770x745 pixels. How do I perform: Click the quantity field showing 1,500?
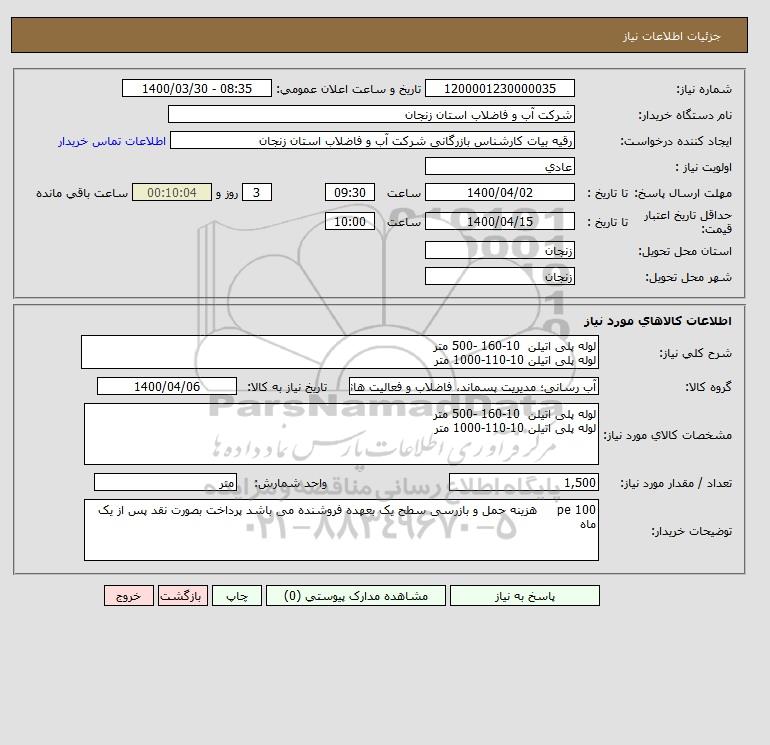[x=524, y=482]
